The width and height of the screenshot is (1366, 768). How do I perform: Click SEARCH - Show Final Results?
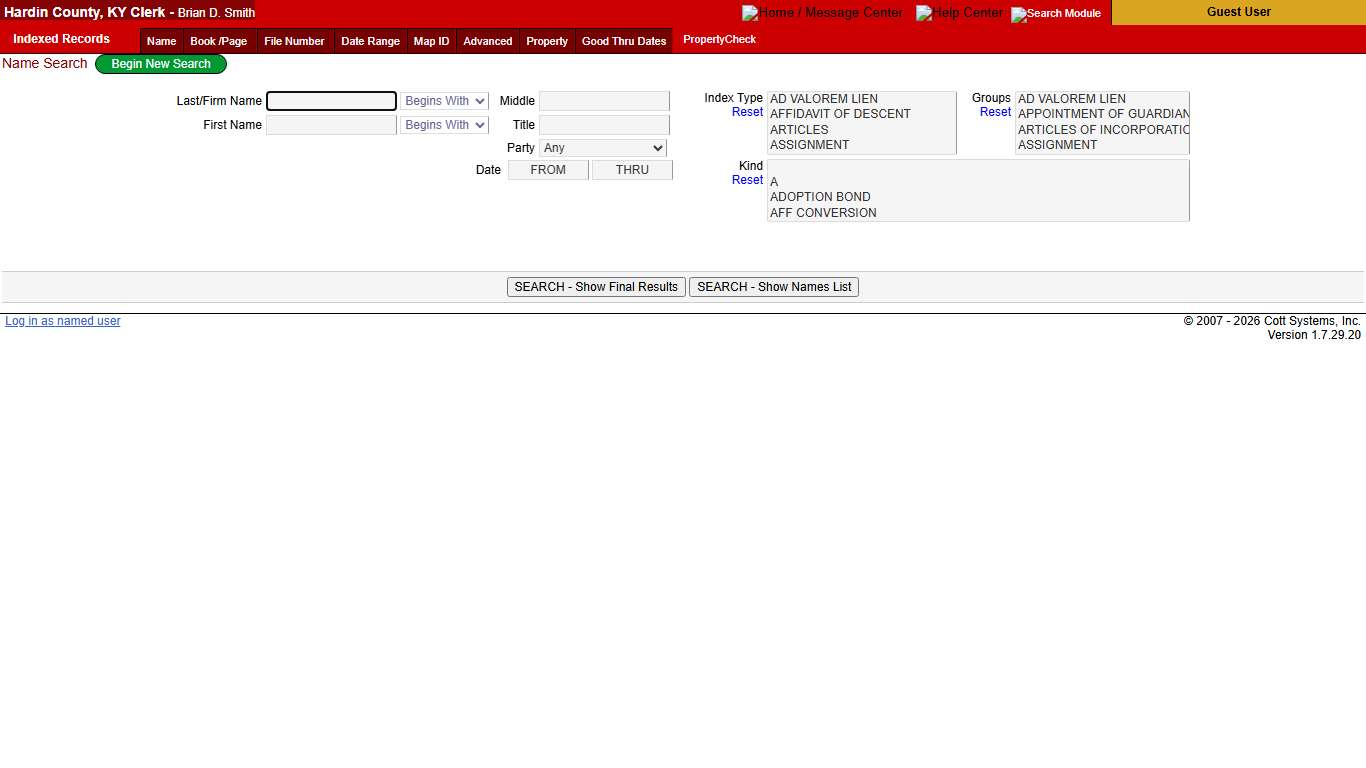[x=596, y=287]
